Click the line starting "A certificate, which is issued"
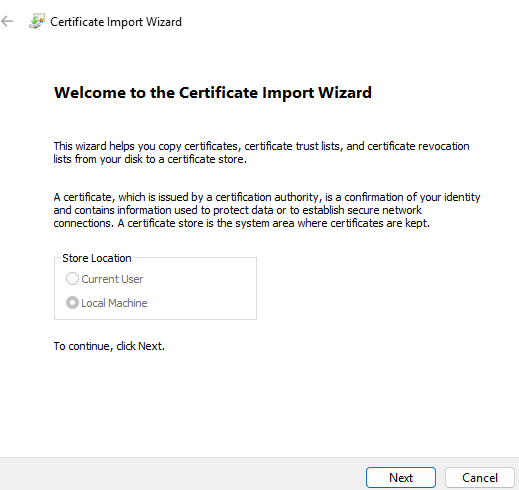This screenshot has width=519, height=490. pyautogui.click(x=267, y=197)
